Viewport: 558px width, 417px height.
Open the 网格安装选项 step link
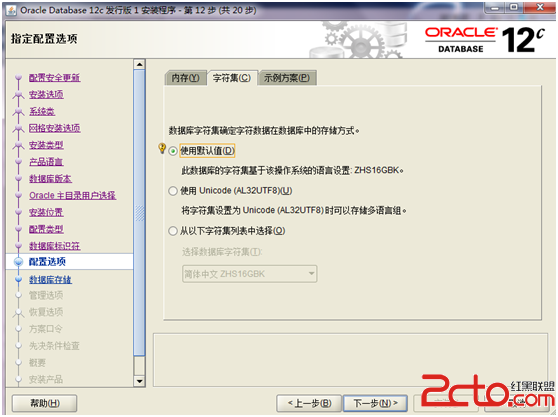[x=54, y=128]
